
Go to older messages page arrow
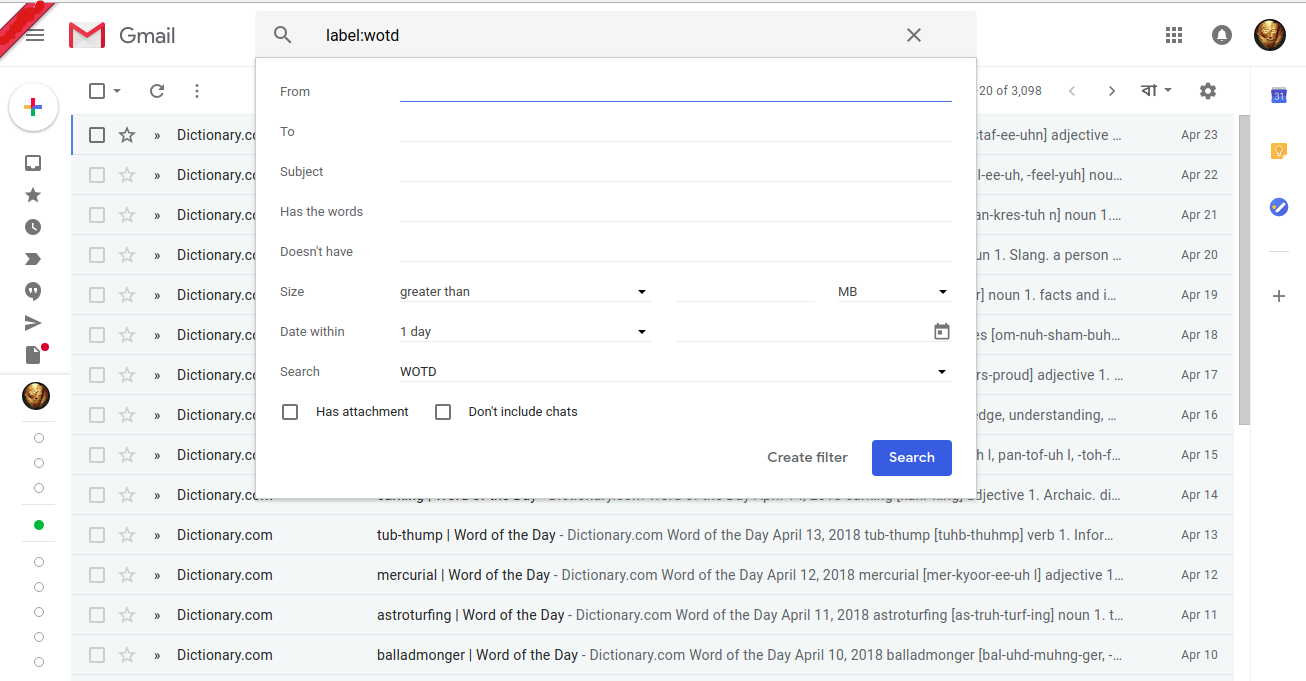[x=1112, y=91]
